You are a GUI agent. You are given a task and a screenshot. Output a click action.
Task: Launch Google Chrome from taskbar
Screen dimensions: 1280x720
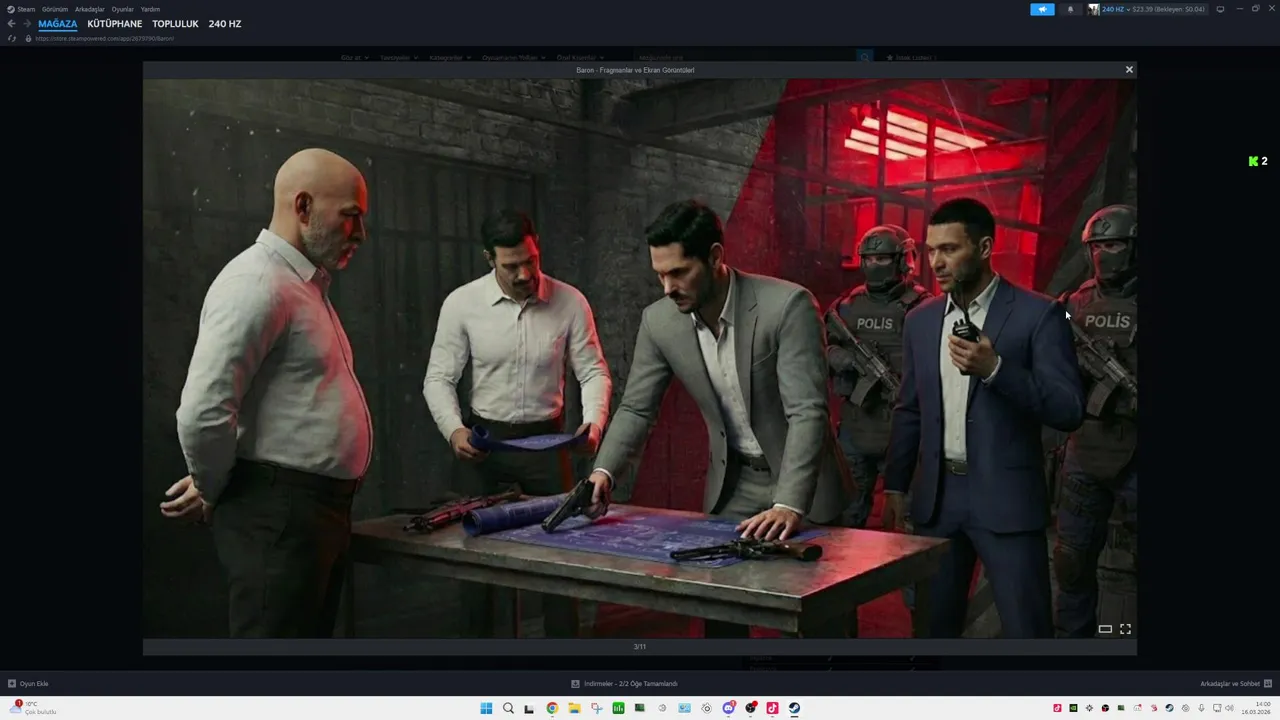click(x=552, y=708)
